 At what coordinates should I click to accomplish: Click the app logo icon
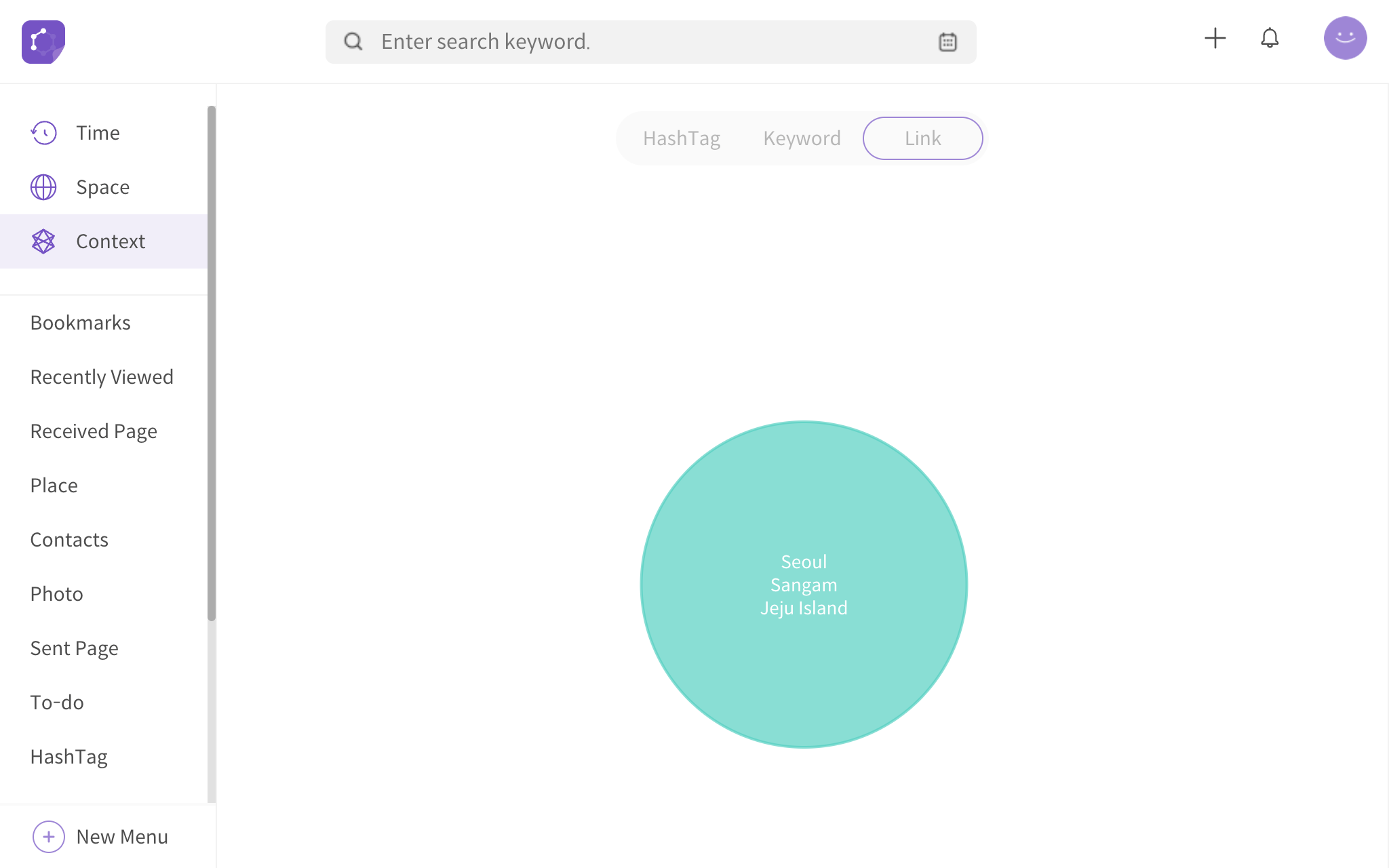[x=43, y=41]
